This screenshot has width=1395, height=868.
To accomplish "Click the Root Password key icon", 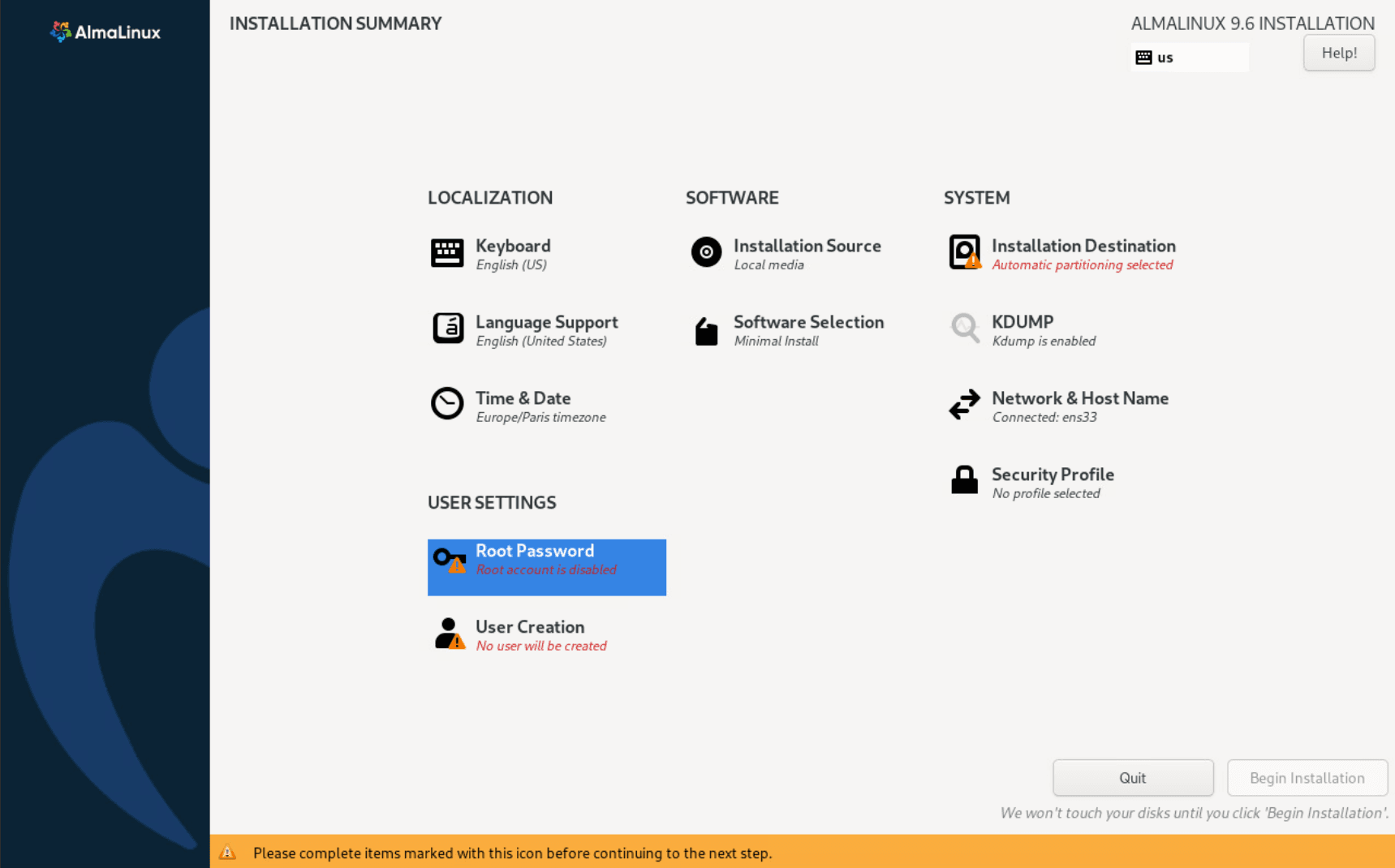I will click(x=450, y=561).
